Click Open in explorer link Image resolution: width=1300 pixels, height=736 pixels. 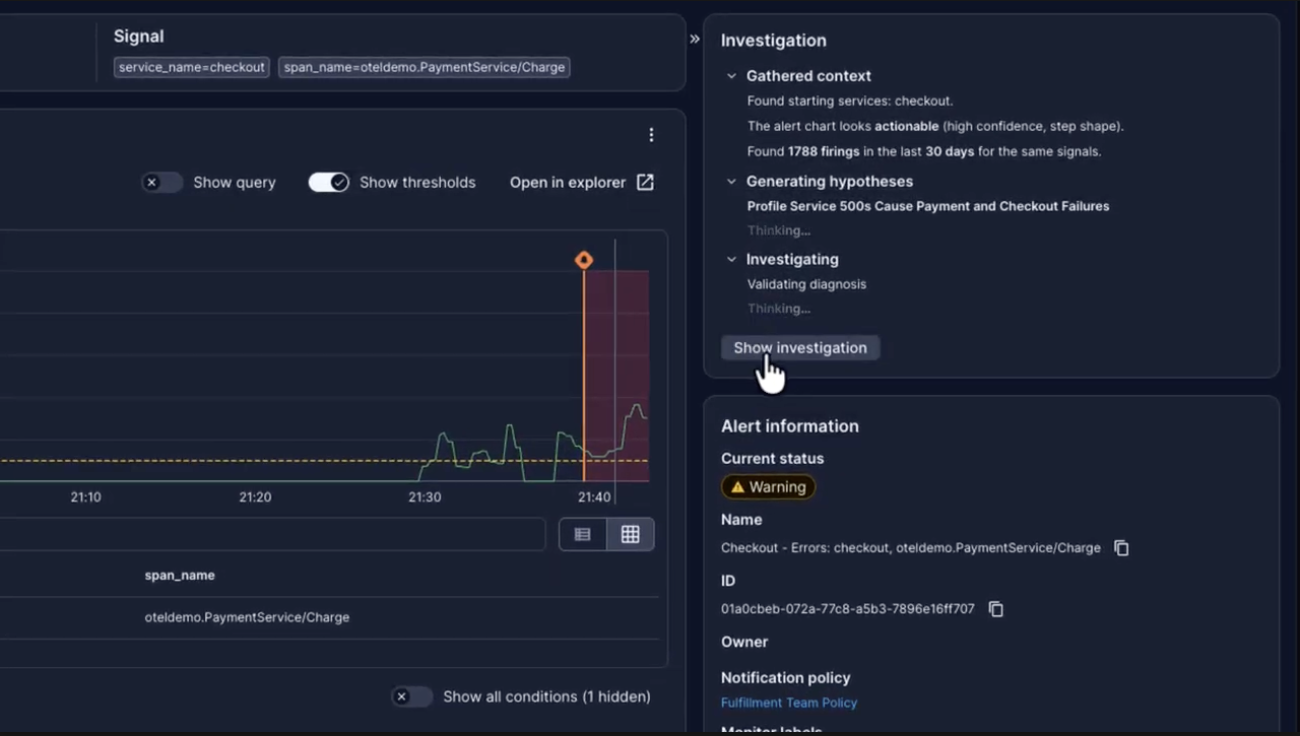pyautogui.click(x=568, y=182)
